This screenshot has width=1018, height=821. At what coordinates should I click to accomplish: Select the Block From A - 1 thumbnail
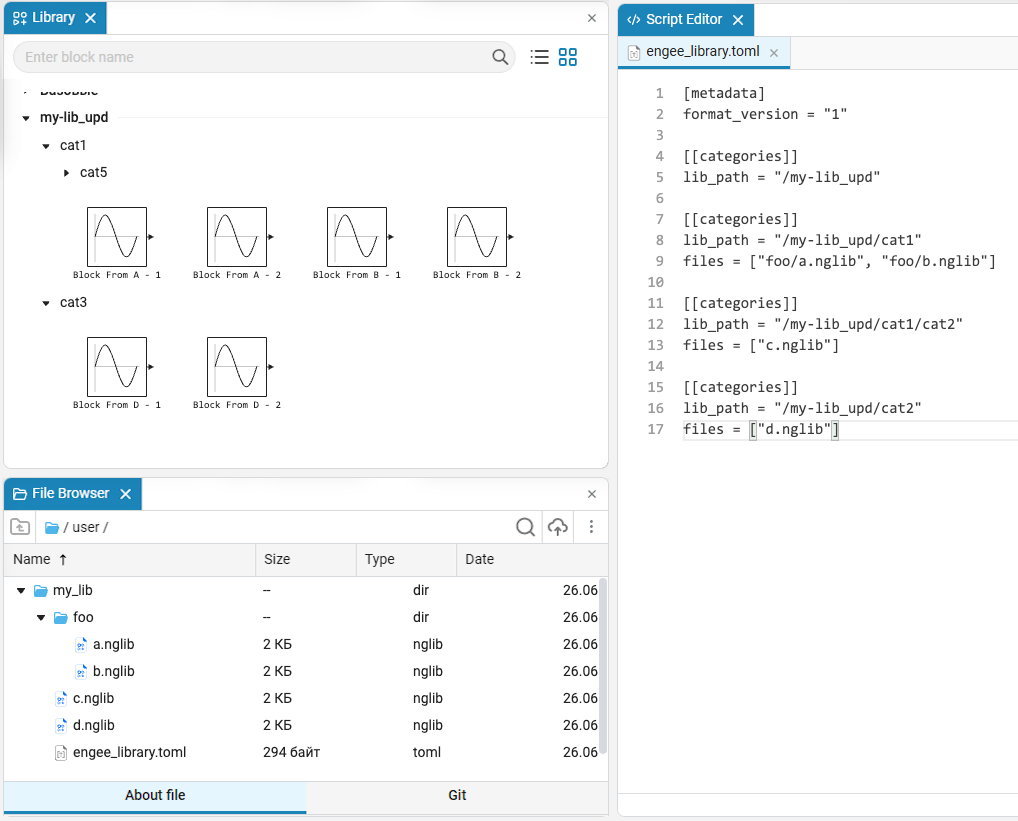tap(118, 237)
